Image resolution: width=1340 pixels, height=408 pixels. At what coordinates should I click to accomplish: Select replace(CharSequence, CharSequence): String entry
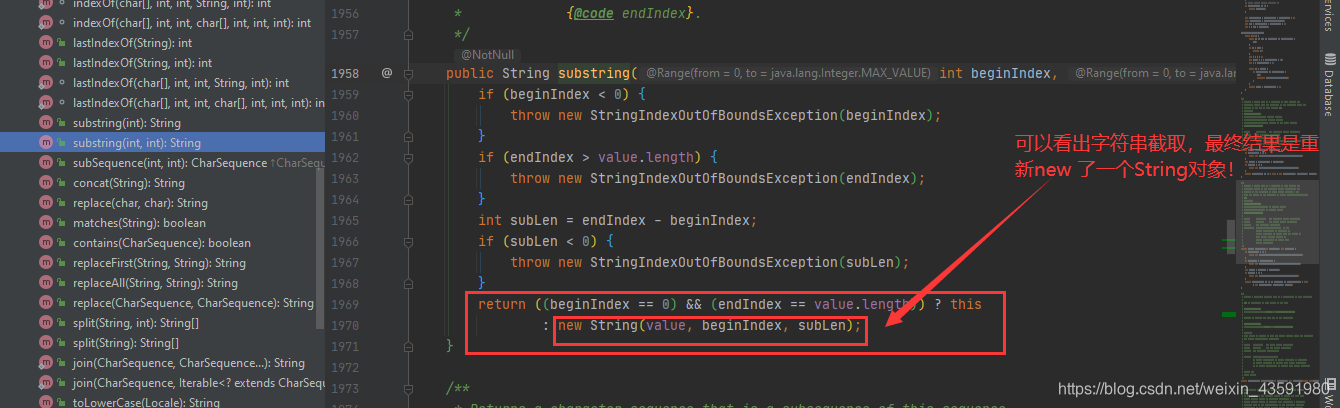(x=162, y=303)
